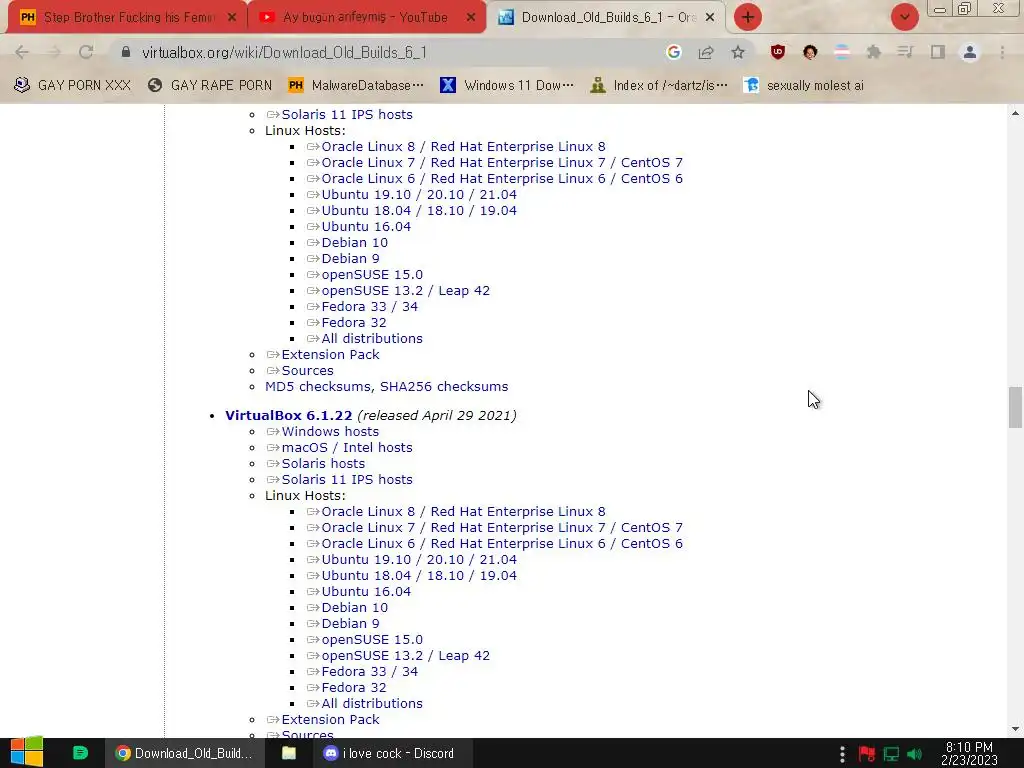Switch to the YouTube tab

tap(365, 17)
